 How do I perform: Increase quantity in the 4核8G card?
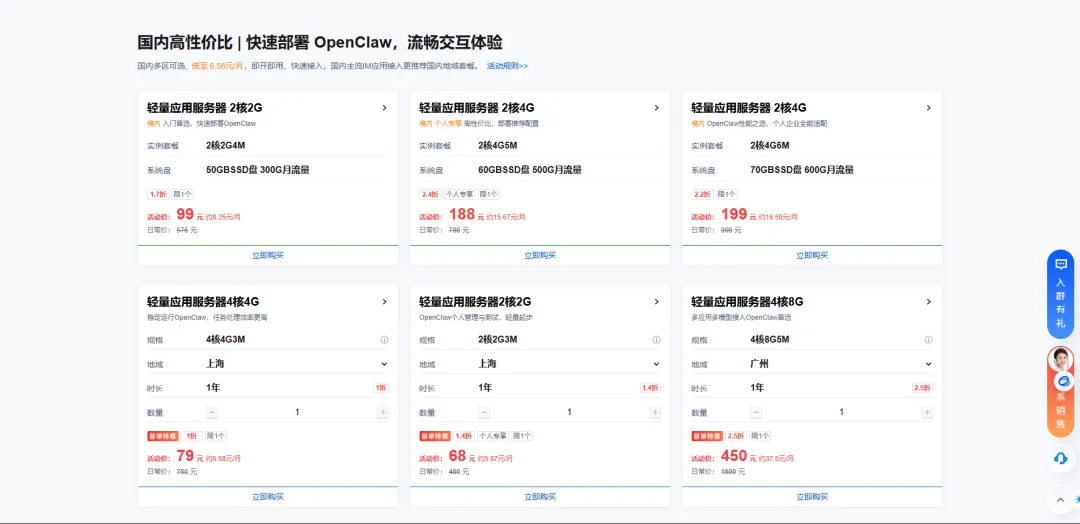[x=927, y=412]
